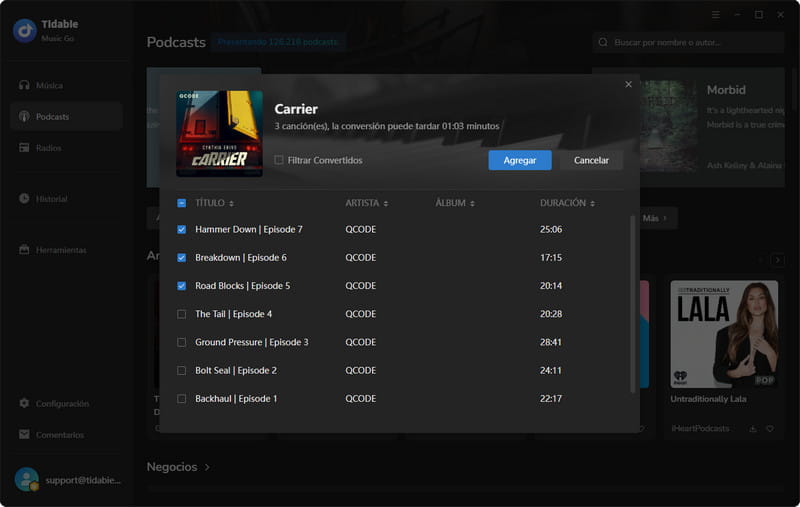Uncheck Road Blocks Episode 5 checkbox
Image resolution: width=800 pixels, height=507 pixels.
[x=182, y=286]
